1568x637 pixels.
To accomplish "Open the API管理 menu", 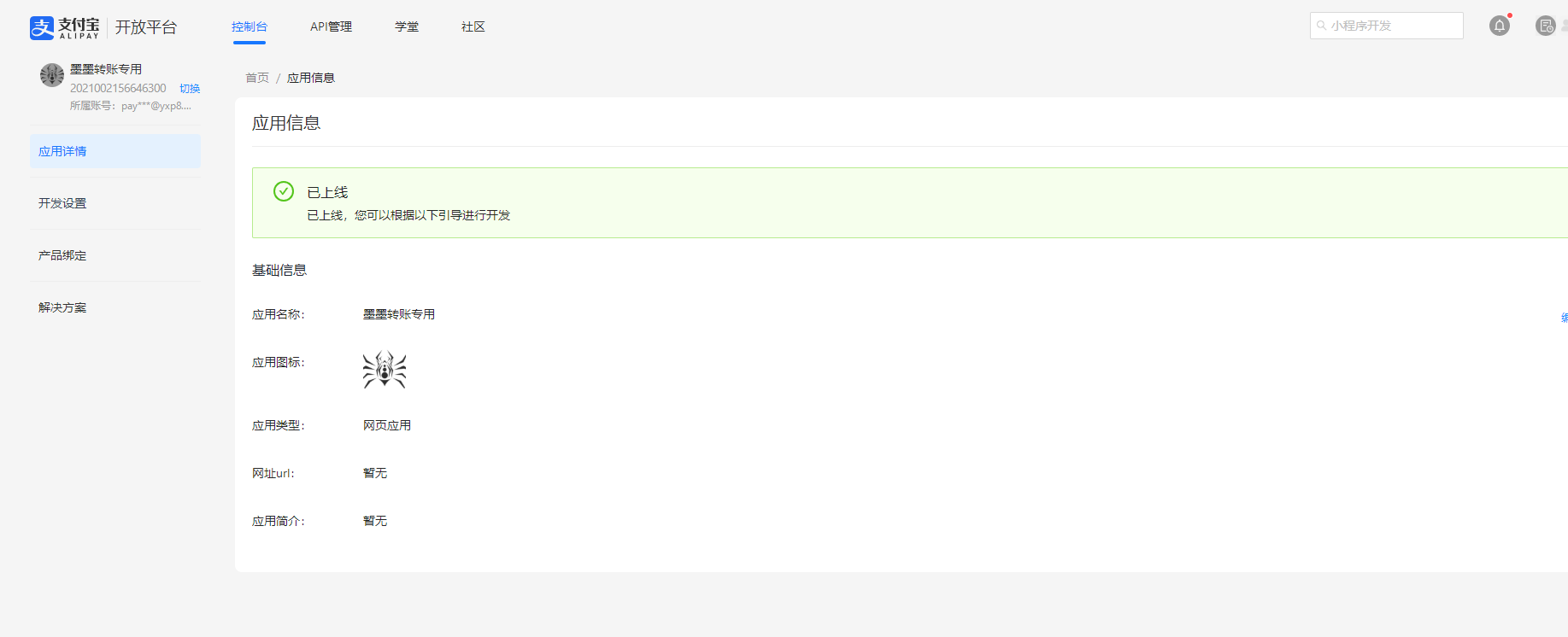I will 331,26.
